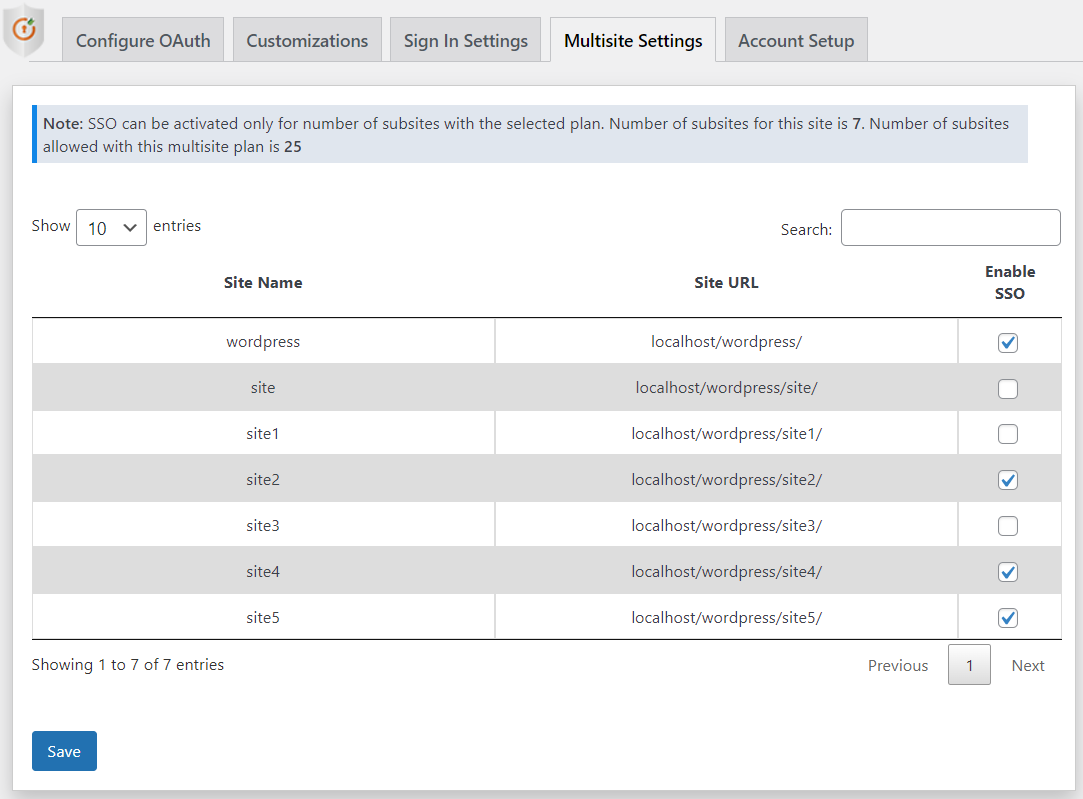This screenshot has height=799, width=1083.
Task: Click the 'site' name cell
Action: coord(263,387)
